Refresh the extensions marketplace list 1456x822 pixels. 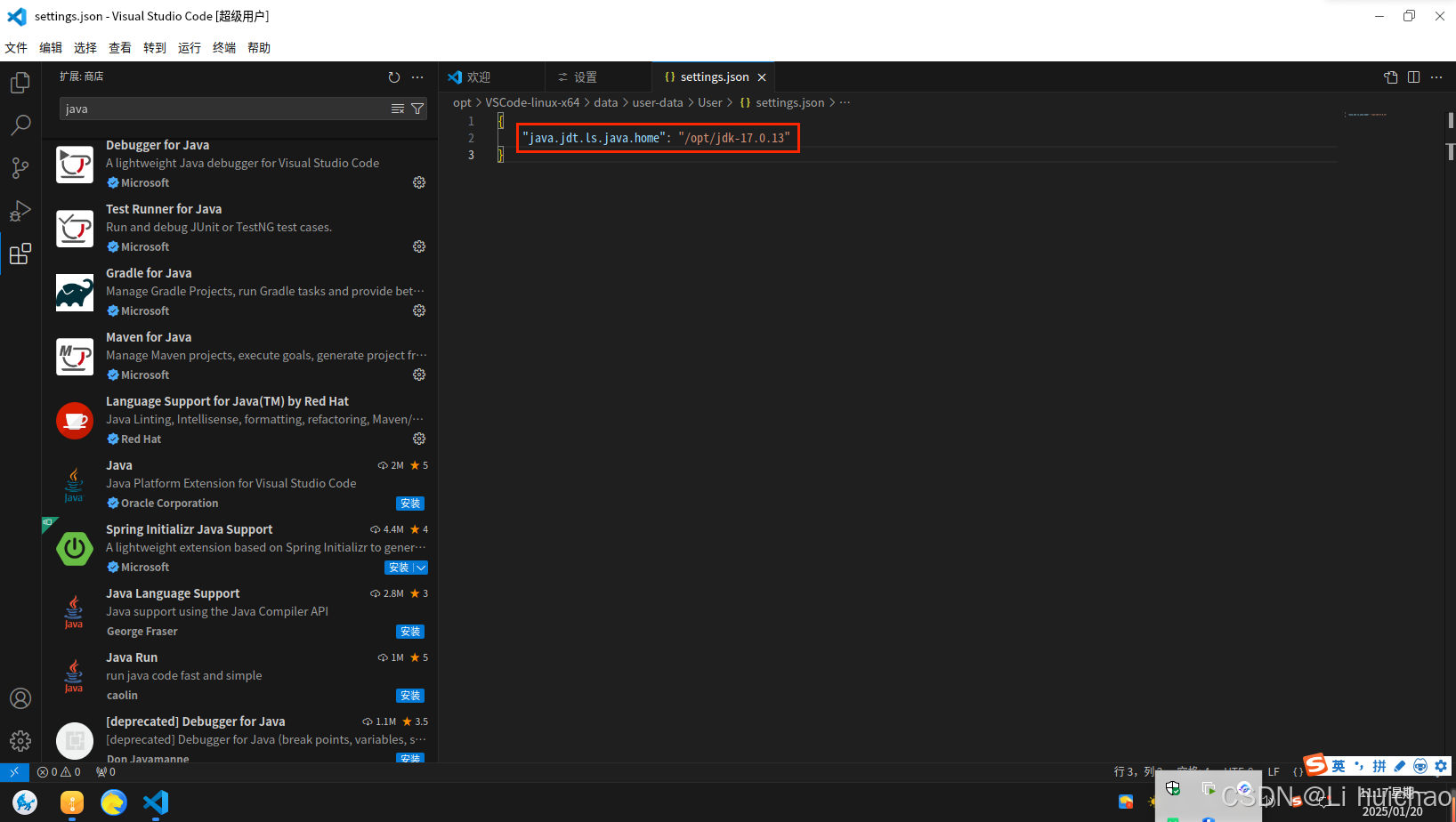(394, 77)
